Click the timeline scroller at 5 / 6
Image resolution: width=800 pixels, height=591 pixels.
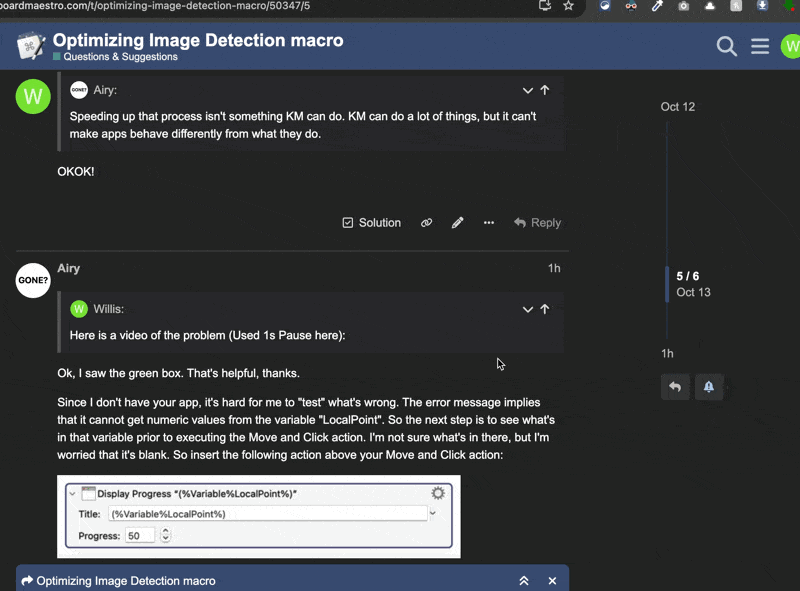pos(687,276)
